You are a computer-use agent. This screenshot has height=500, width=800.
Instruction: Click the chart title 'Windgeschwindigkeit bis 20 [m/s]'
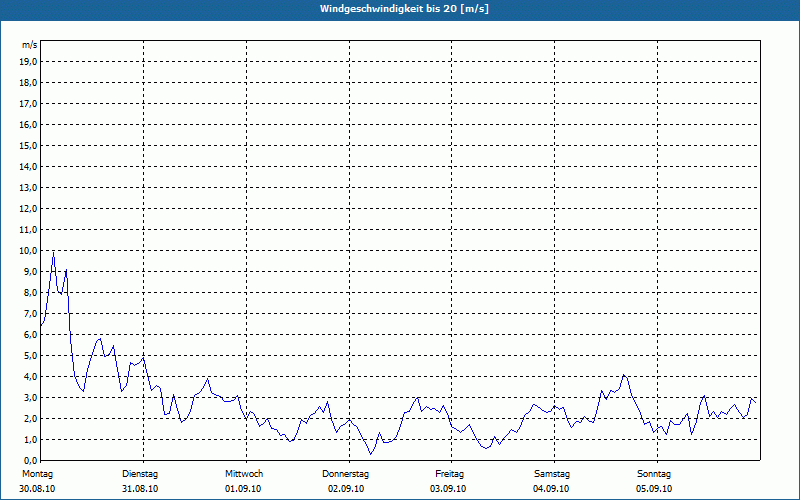pyautogui.click(x=404, y=9)
